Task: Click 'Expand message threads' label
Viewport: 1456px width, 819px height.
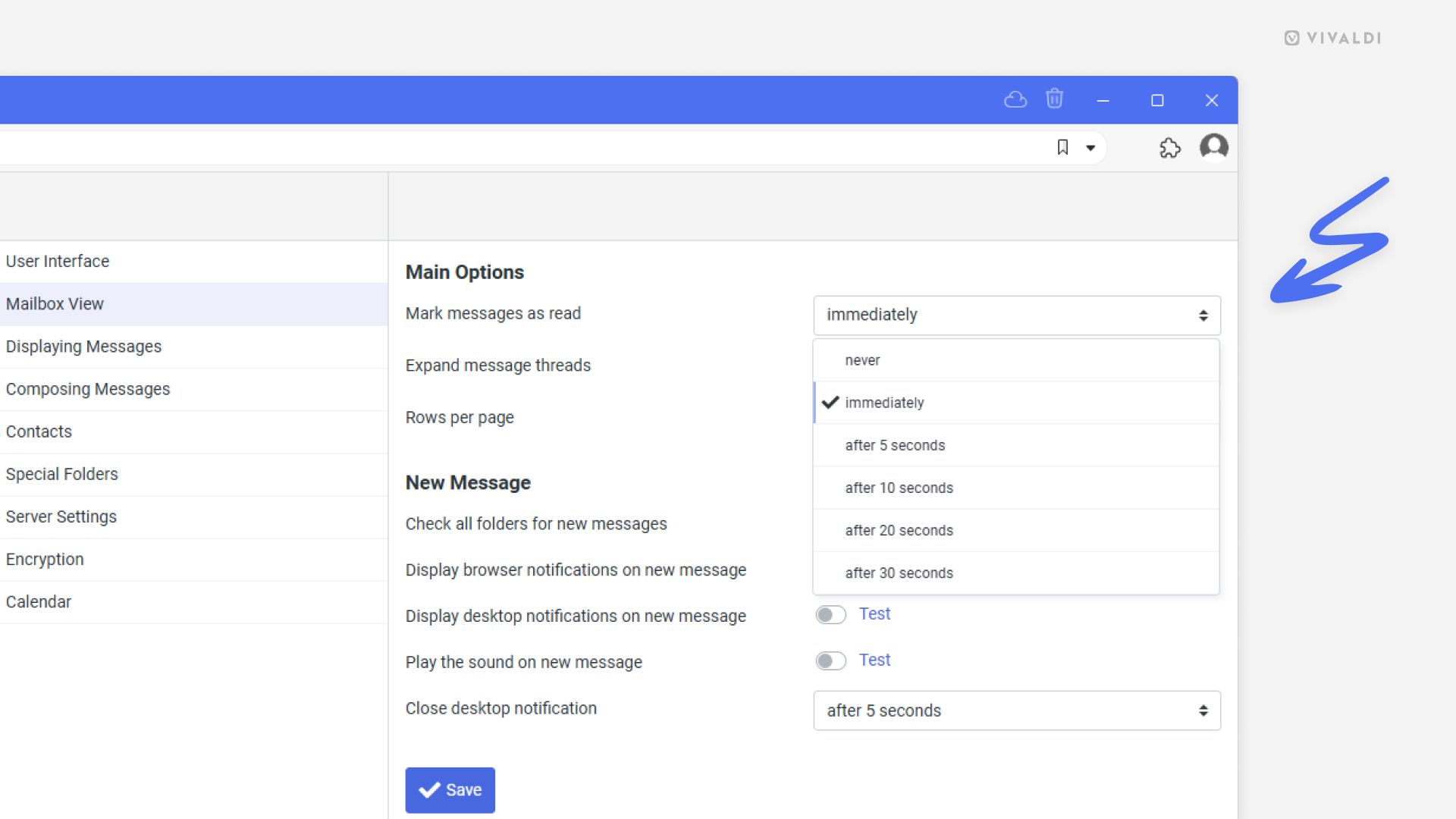Action: pos(497,366)
